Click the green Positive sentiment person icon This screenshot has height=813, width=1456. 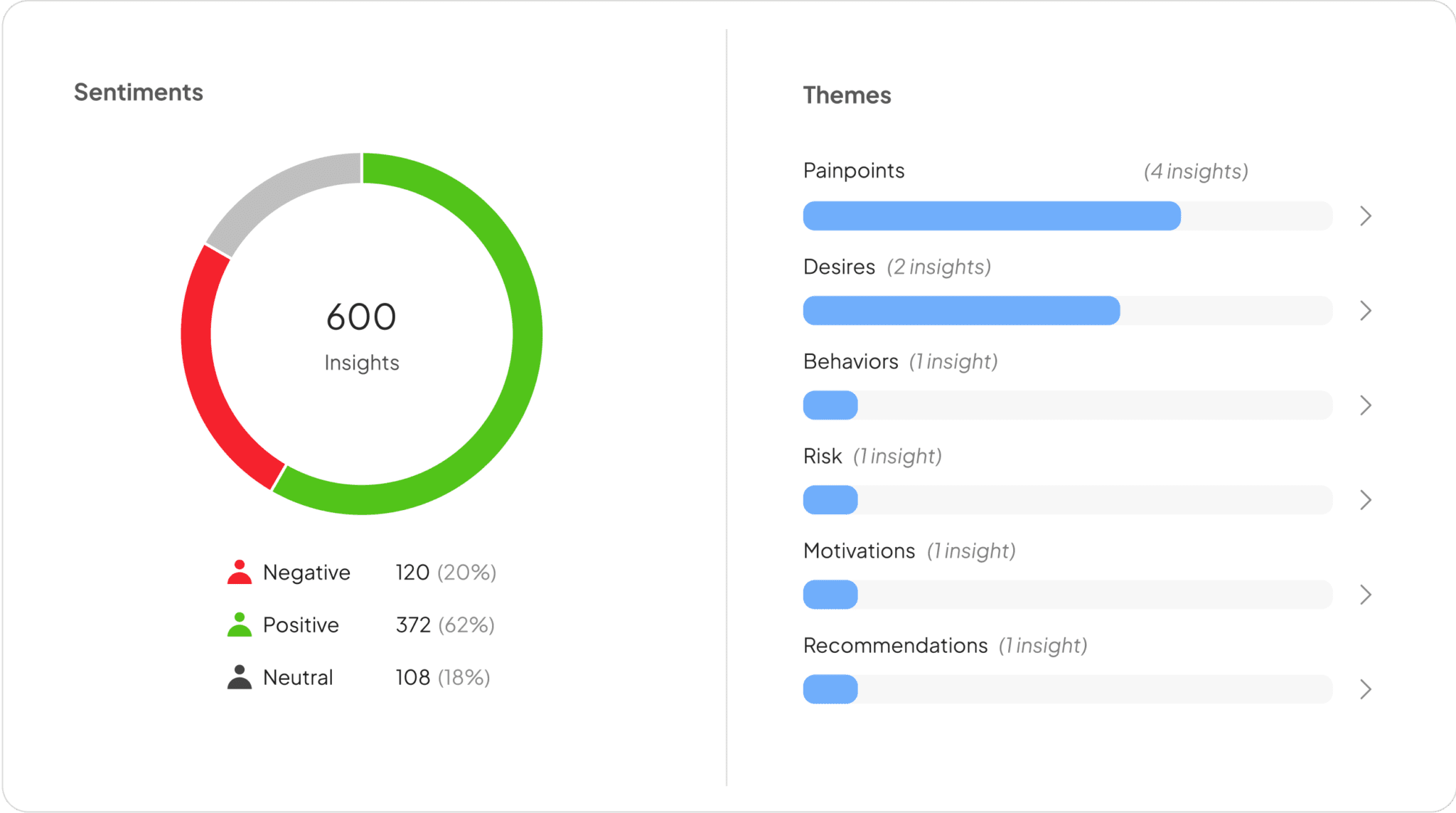click(x=240, y=625)
